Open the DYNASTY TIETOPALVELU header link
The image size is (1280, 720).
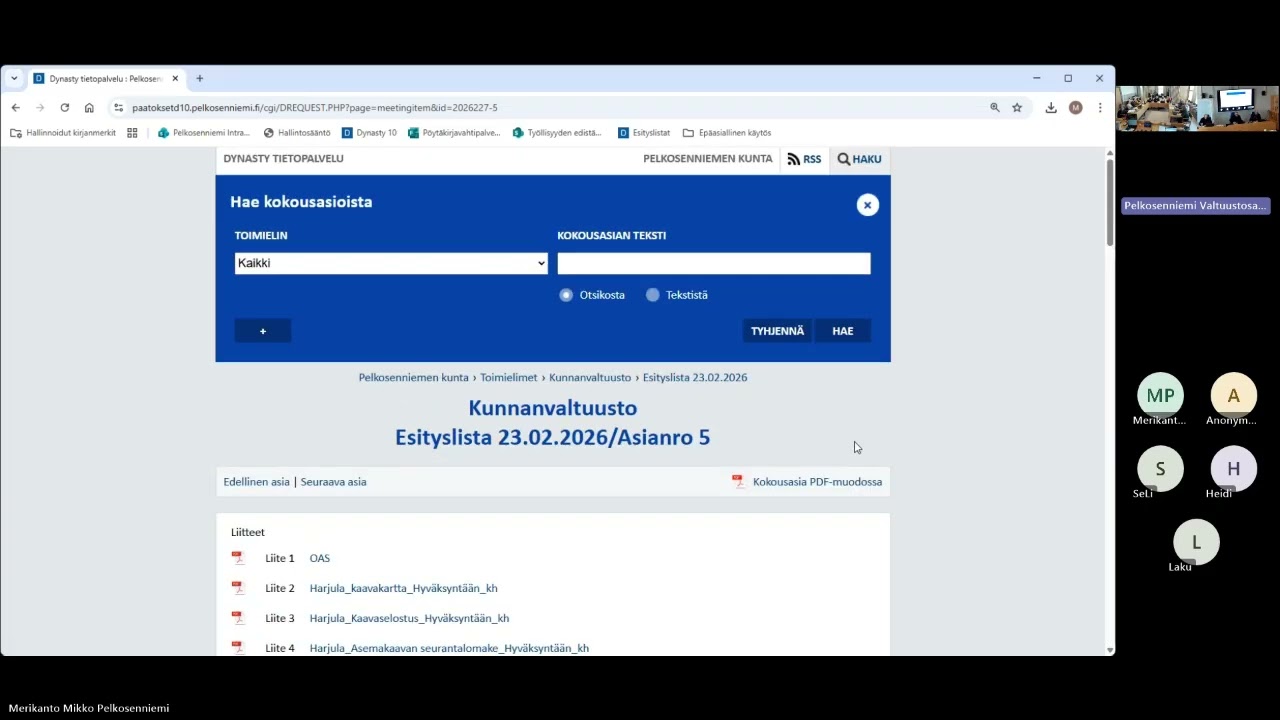283,159
